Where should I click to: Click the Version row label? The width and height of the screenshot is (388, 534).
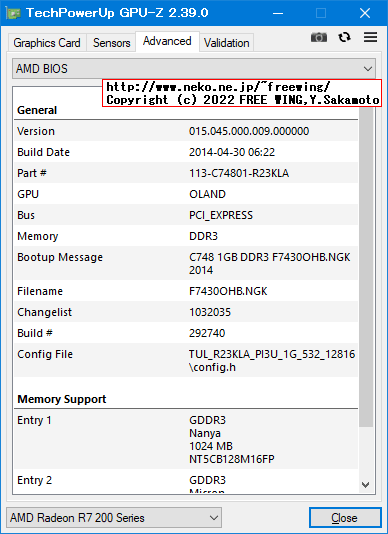click(x=36, y=131)
